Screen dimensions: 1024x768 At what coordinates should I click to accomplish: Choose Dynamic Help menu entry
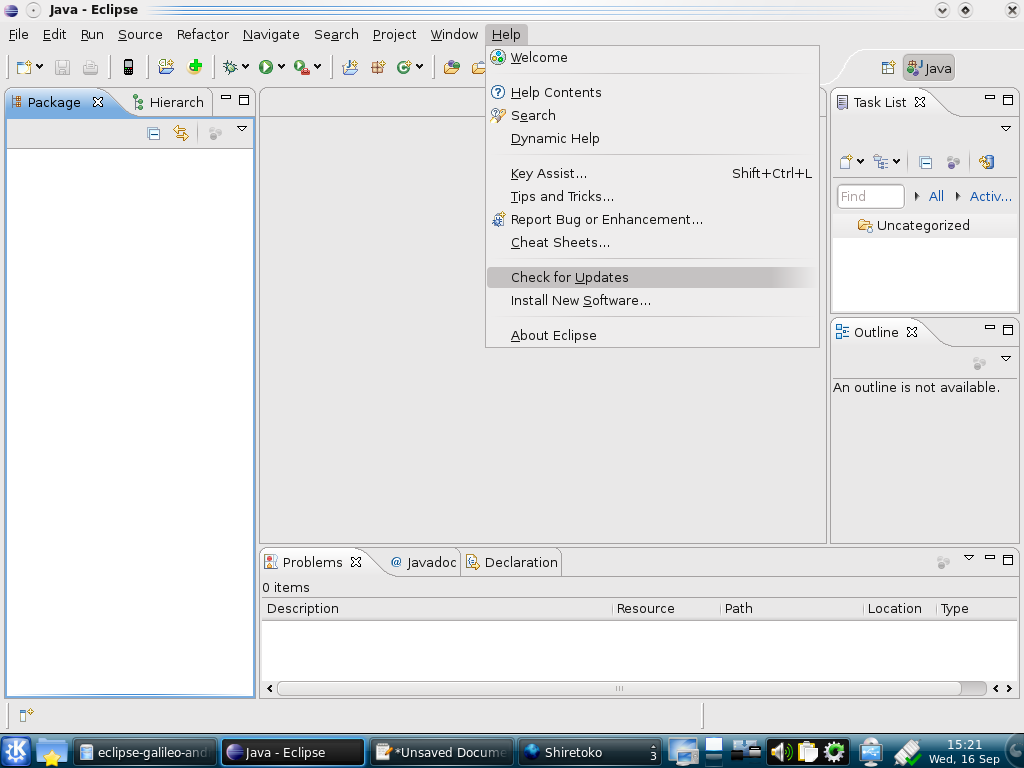pos(652,138)
